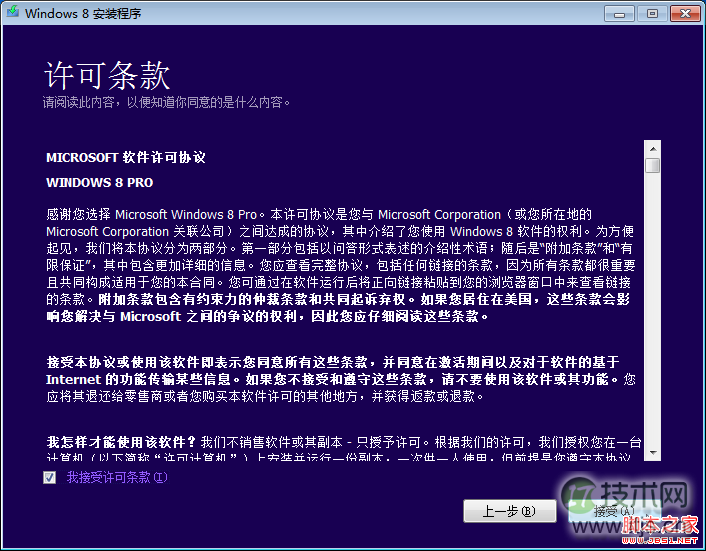
Task: Click the 上一步(B) back button
Action: (x=510, y=511)
